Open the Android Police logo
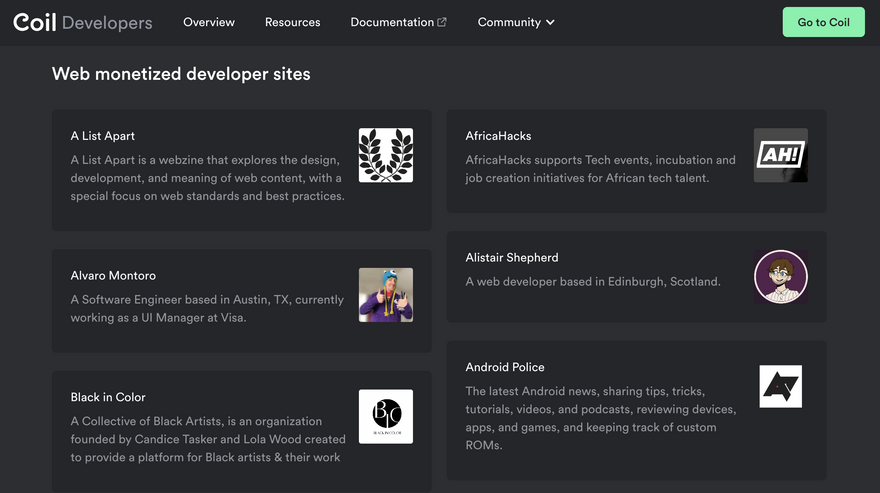Screen dimensions: 880x493 [781, 386]
